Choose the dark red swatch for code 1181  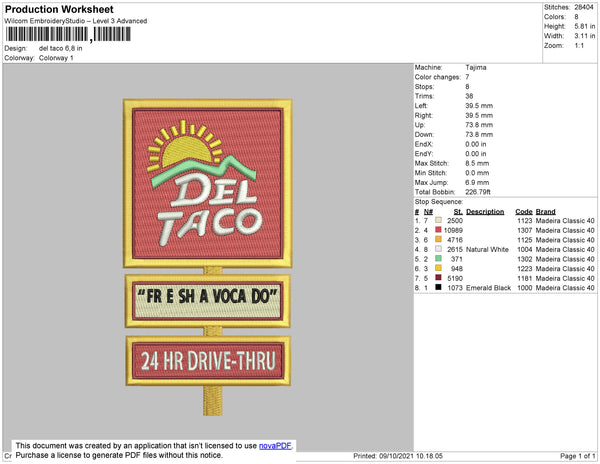[439, 278]
